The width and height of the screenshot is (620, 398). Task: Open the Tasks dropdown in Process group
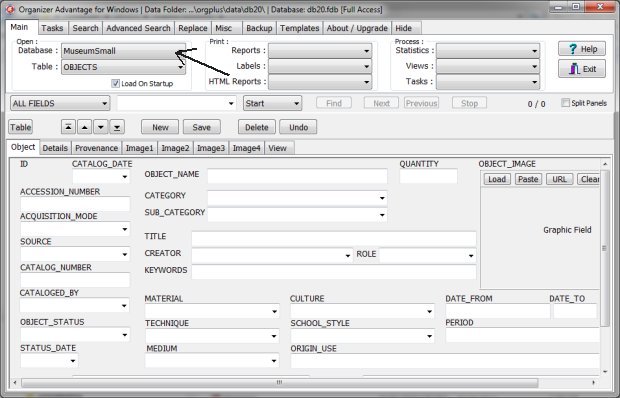coord(488,82)
